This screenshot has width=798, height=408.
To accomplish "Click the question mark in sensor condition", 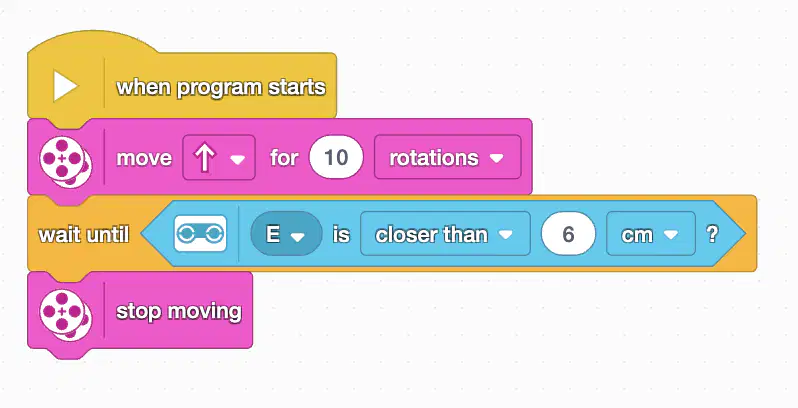I will point(712,234).
